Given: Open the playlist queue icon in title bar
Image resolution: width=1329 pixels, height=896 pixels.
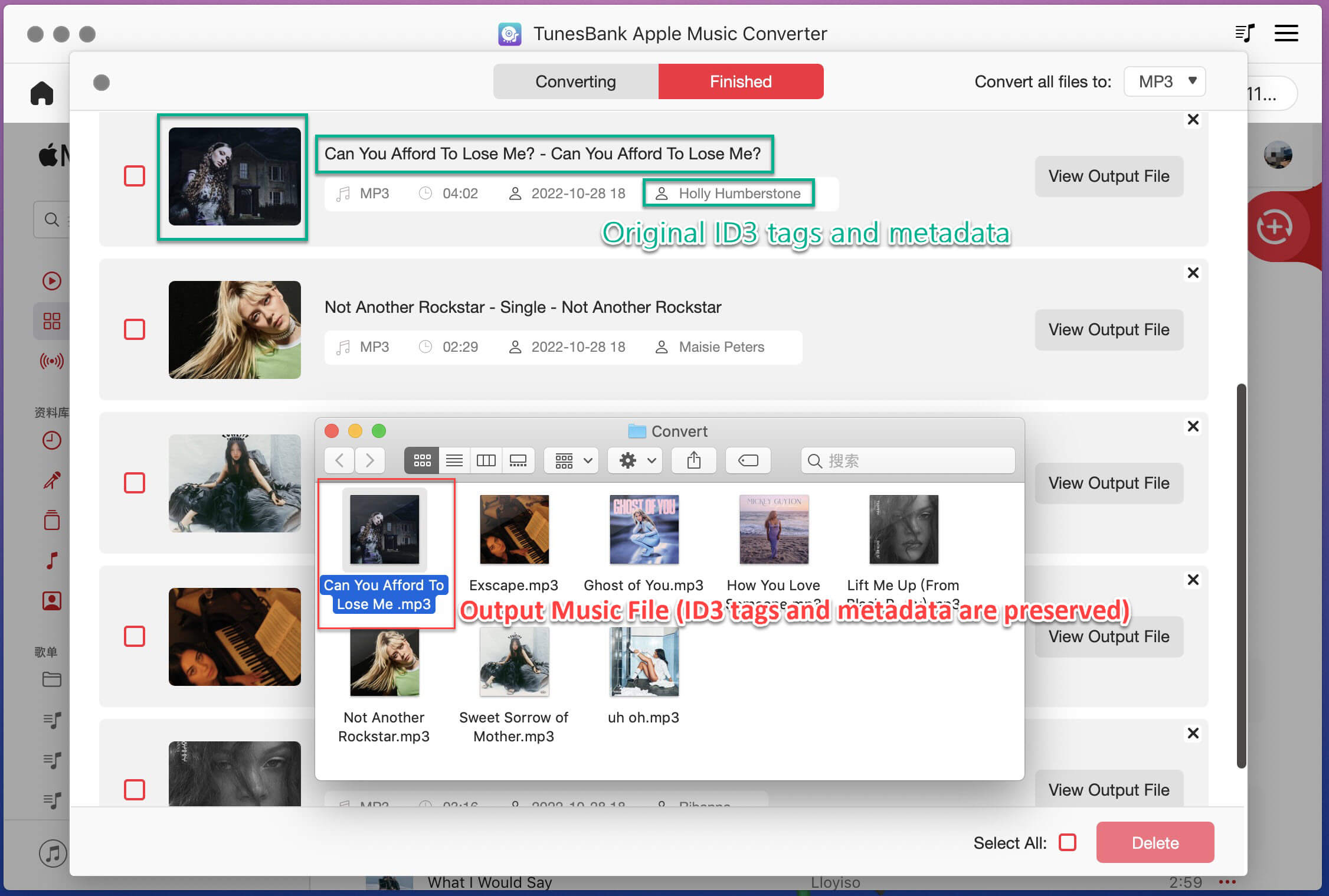Looking at the screenshot, I should coord(1245,33).
